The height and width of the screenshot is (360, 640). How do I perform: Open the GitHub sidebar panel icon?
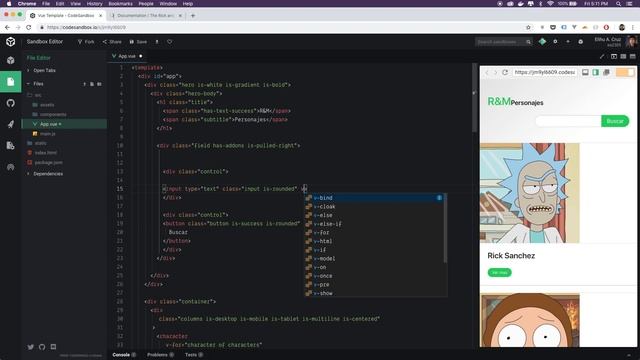[x=11, y=103]
